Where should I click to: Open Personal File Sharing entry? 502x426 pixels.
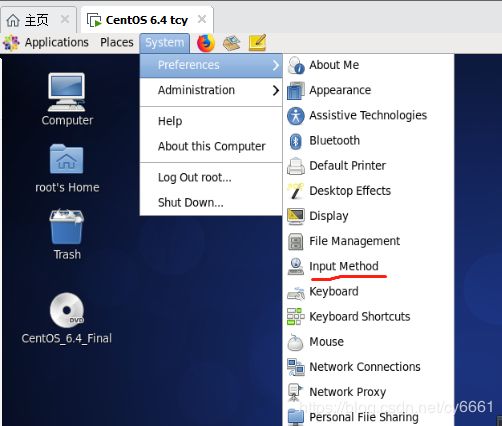click(x=368, y=417)
